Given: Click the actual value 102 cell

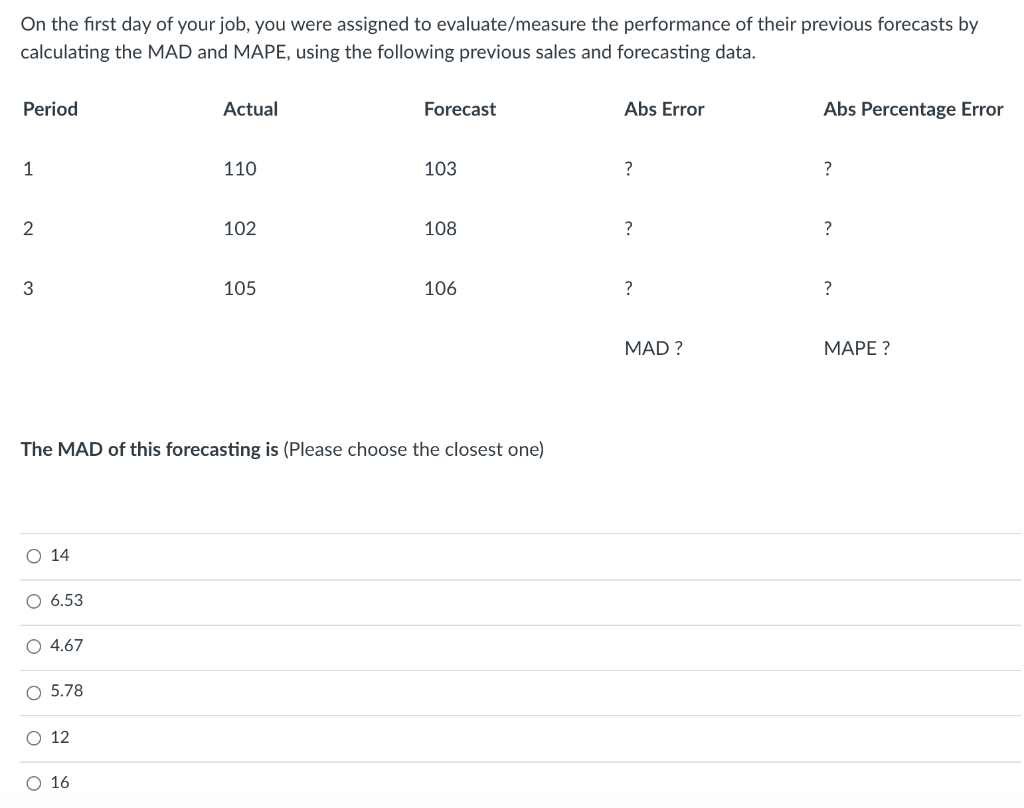Looking at the screenshot, I should point(240,229).
